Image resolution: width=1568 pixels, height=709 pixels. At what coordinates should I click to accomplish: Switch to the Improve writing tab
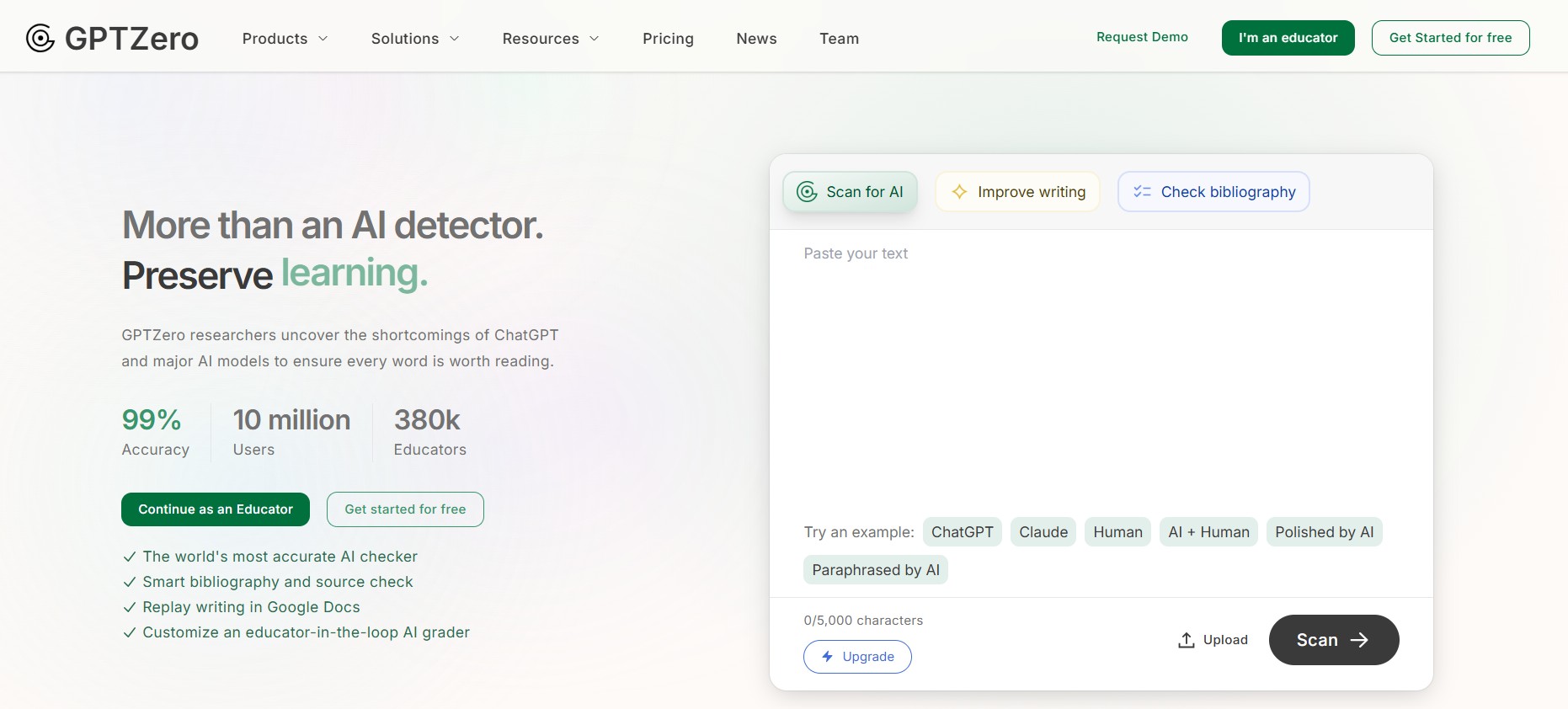click(x=1017, y=192)
